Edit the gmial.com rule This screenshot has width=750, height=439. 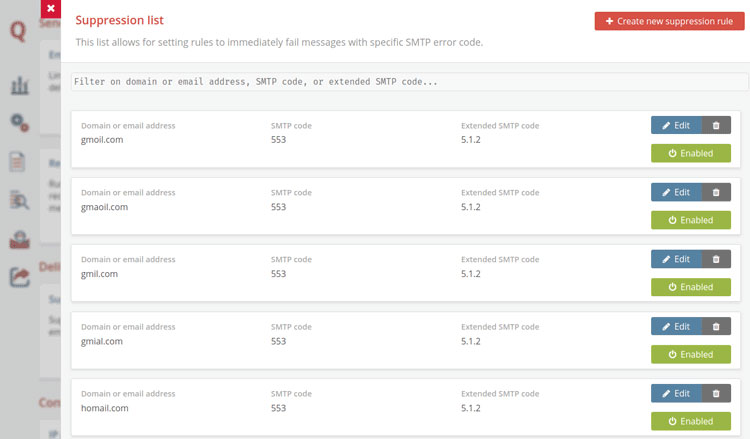pyautogui.click(x=676, y=326)
